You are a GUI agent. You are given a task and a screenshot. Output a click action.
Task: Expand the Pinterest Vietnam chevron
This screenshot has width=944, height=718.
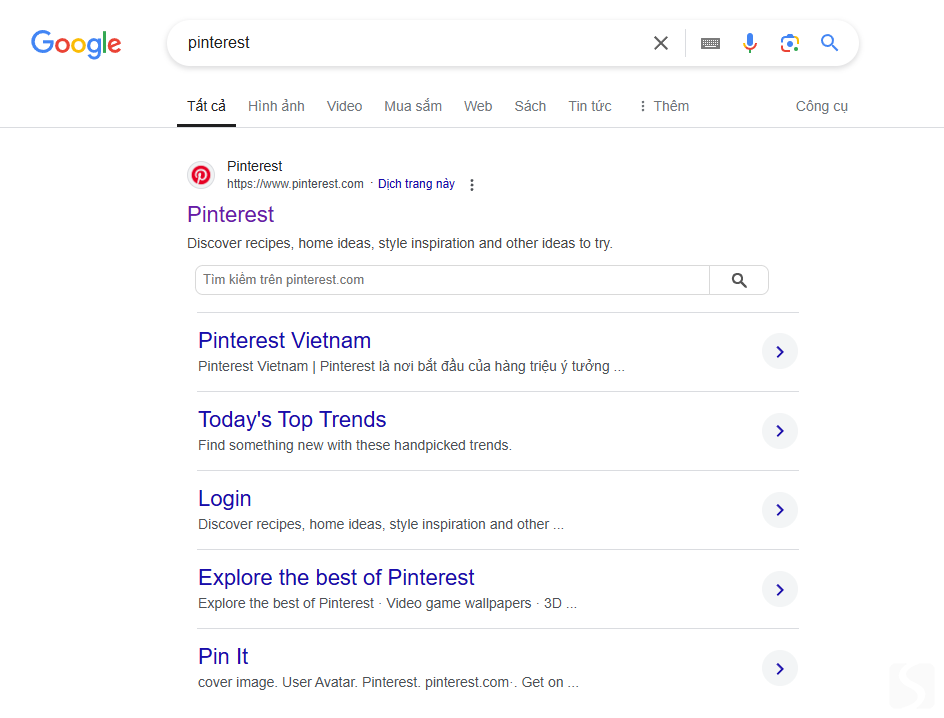click(780, 351)
